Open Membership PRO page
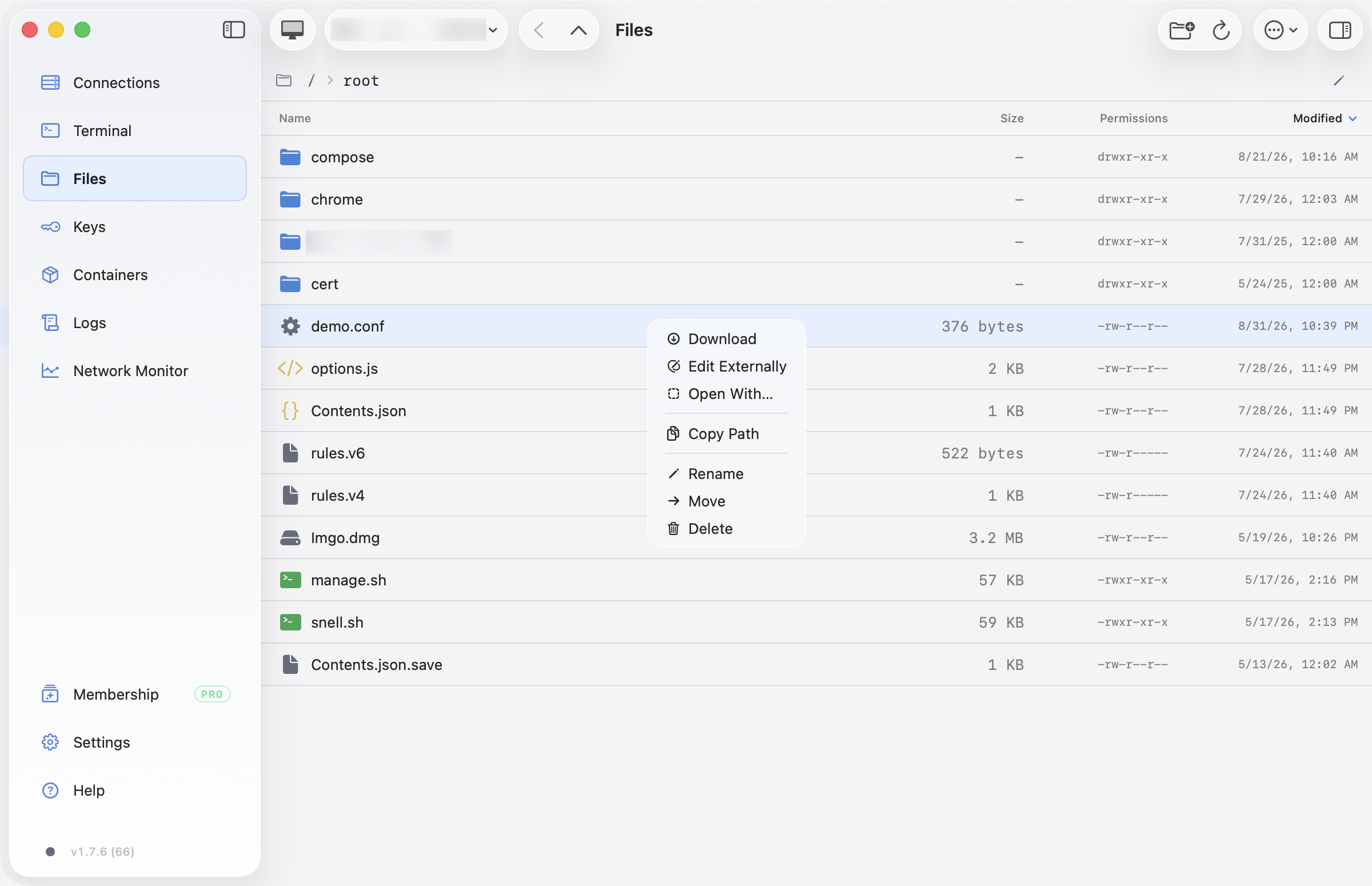 pyautogui.click(x=135, y=695)
